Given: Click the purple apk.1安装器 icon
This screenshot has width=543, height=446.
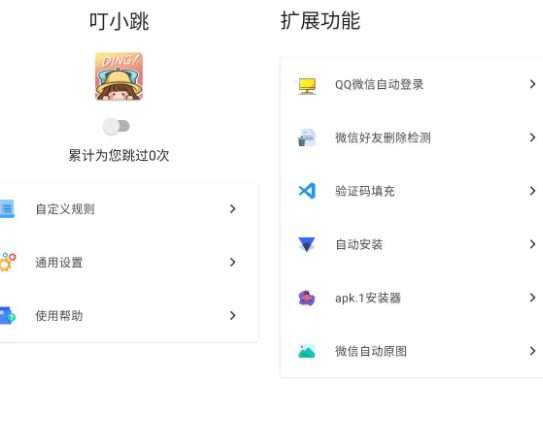Looking at the screenshot, I should [x=307, y=298].
